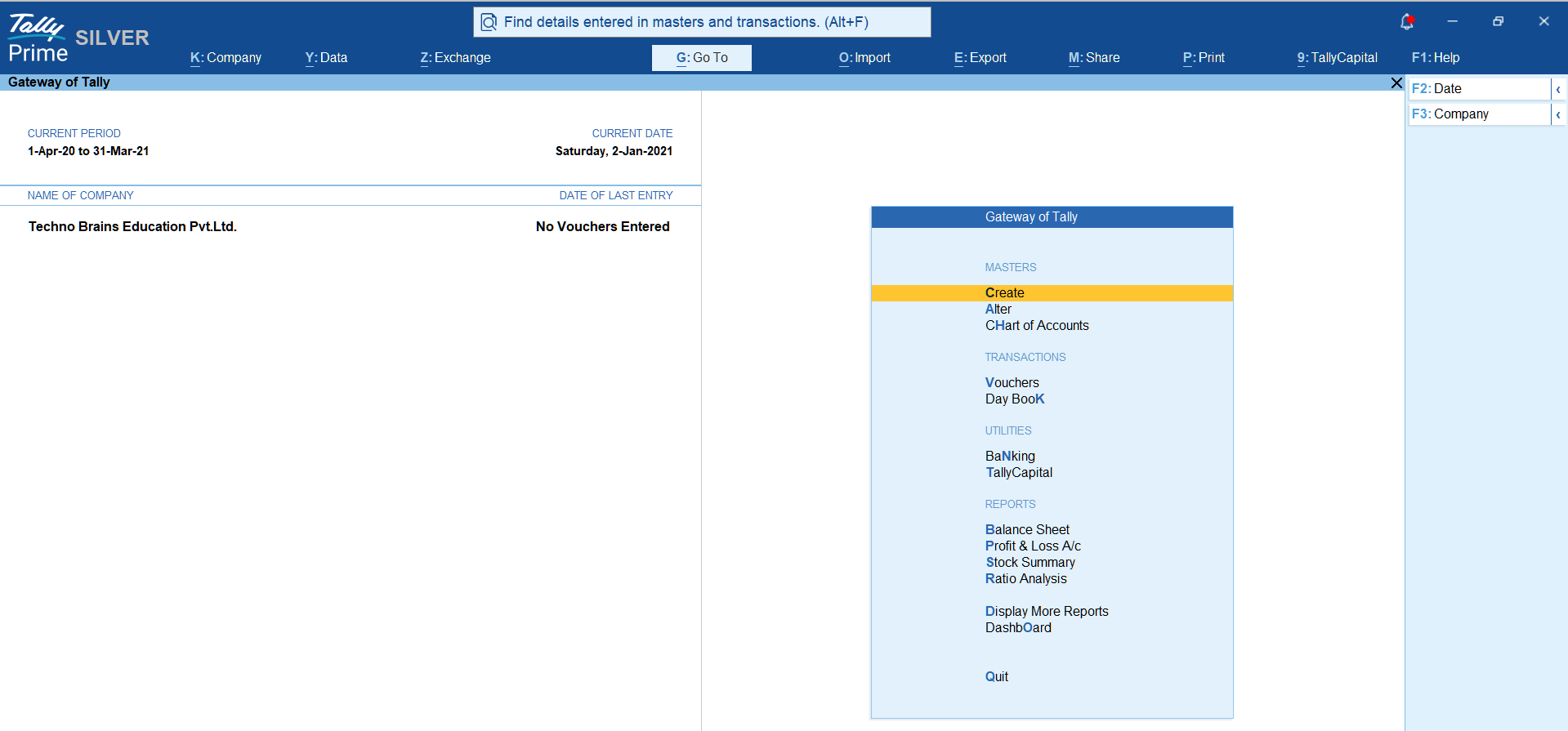Image resolution: width=1568 pixels, height=731 pixels.
Task: Select Quit in Gateway menu
Action: [996, 677]
